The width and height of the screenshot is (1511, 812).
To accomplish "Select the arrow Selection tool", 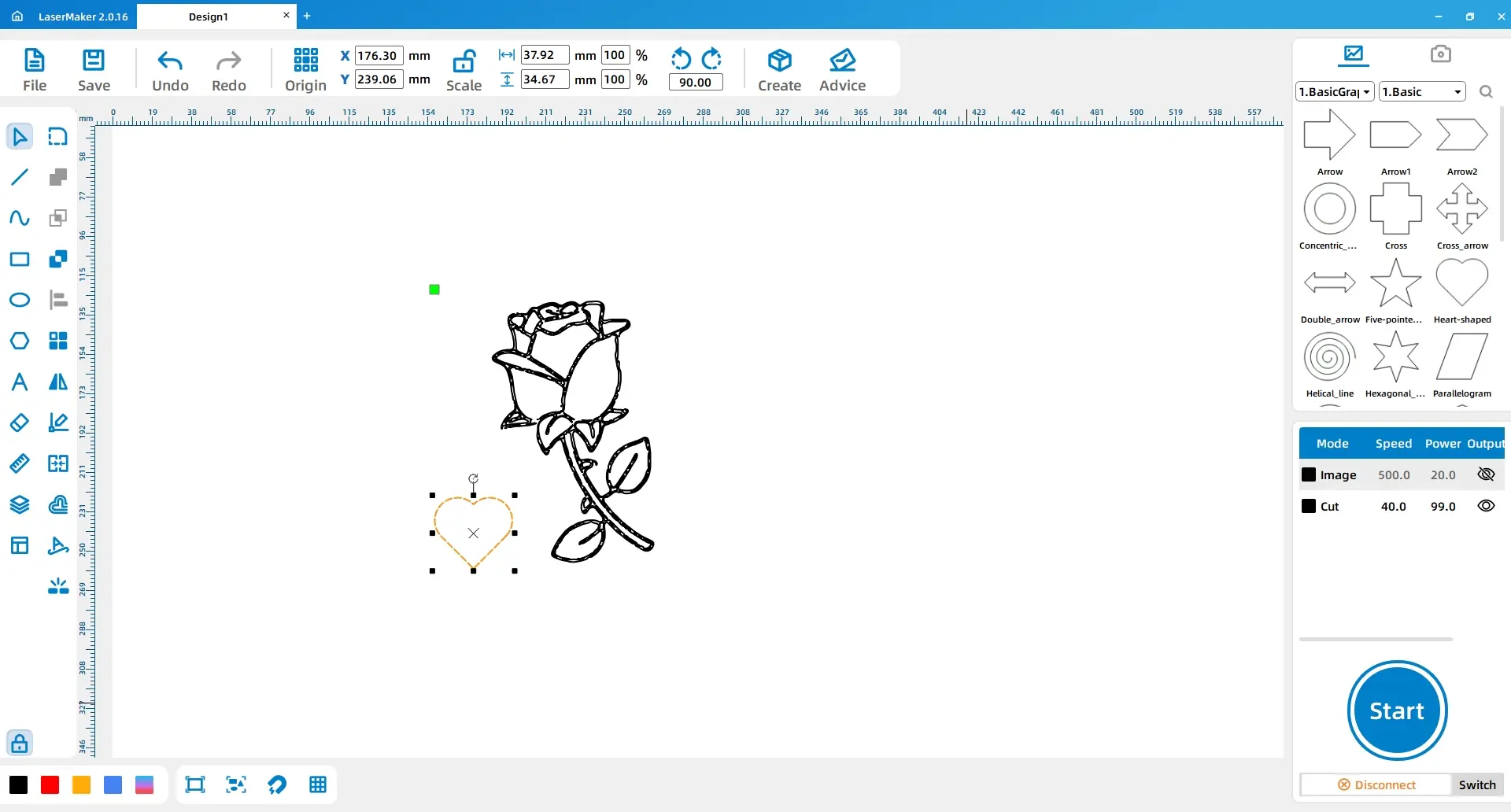I will [x=20, y=136].
